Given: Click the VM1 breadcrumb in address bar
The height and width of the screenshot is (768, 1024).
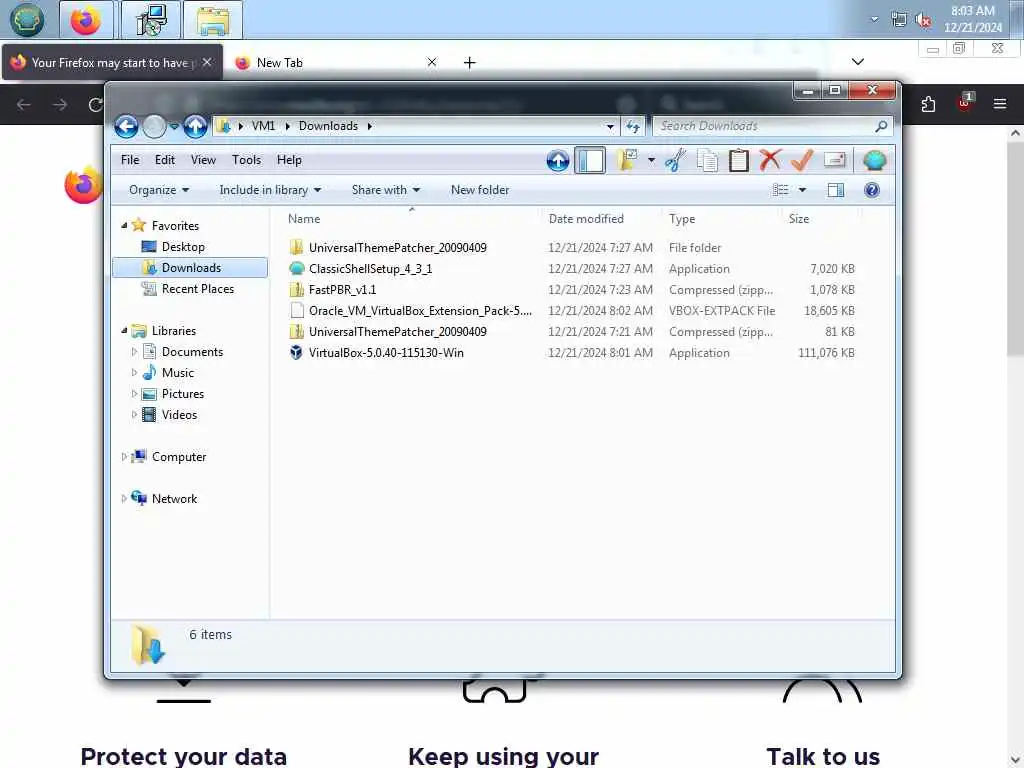Looking at the screenshot, I should coord(263,126).
